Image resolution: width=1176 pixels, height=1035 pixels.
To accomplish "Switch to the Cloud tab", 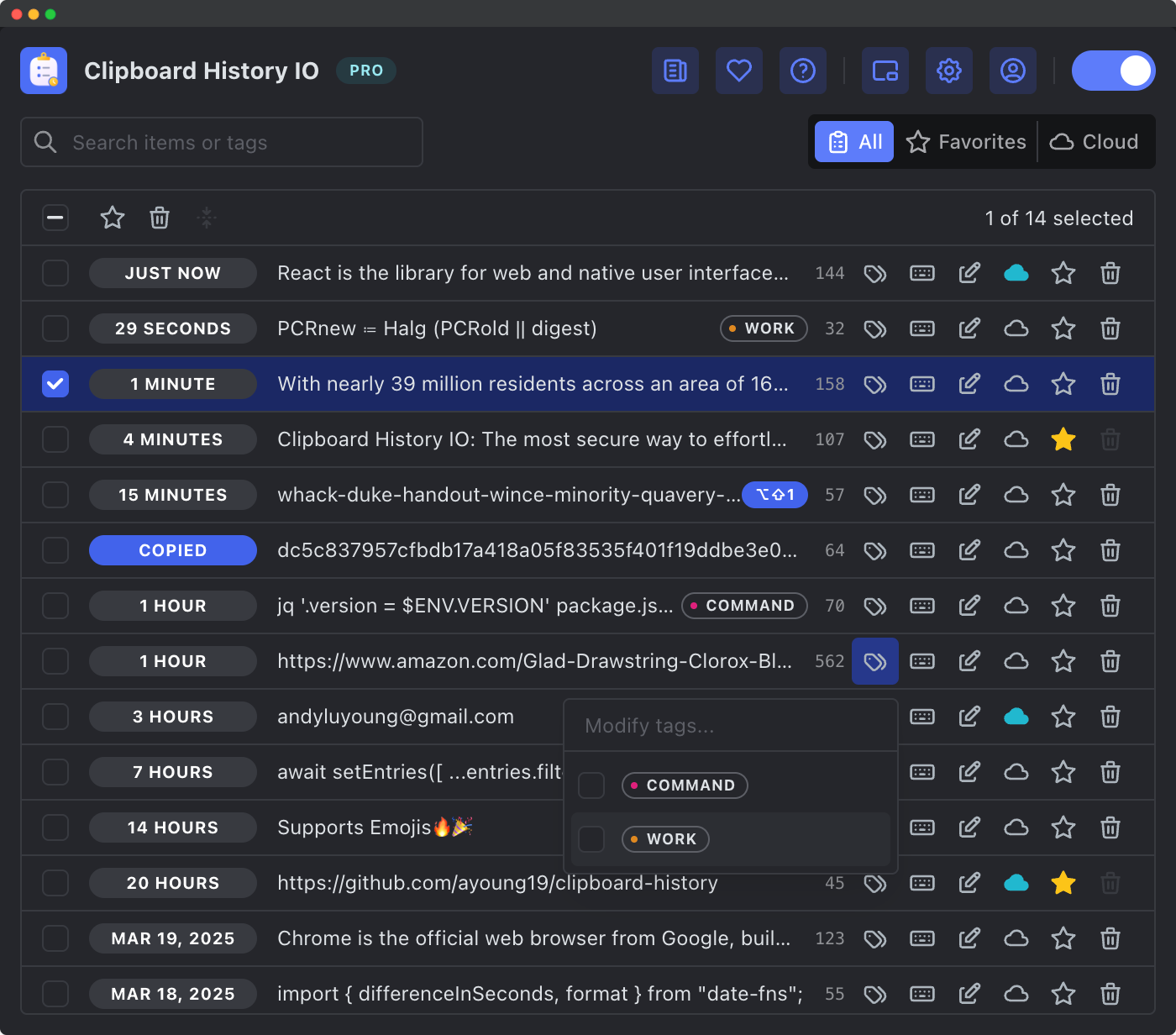I will pos(1095,141).
